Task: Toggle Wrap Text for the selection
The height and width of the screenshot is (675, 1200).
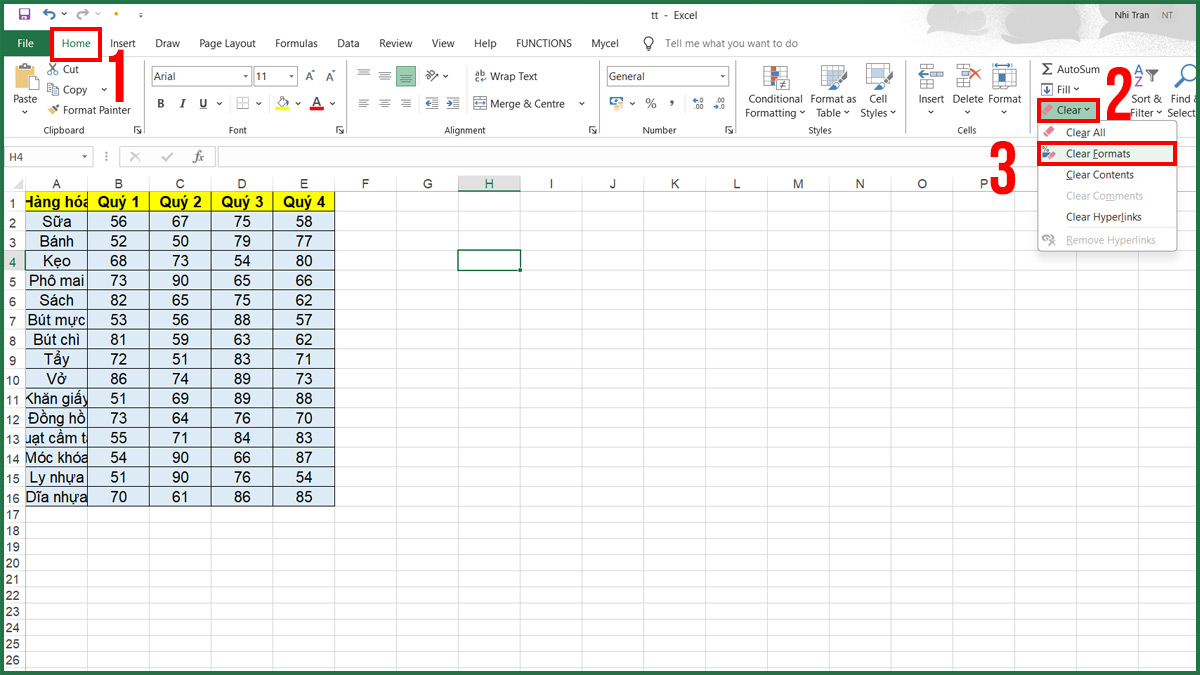Action: click(505, 76)
